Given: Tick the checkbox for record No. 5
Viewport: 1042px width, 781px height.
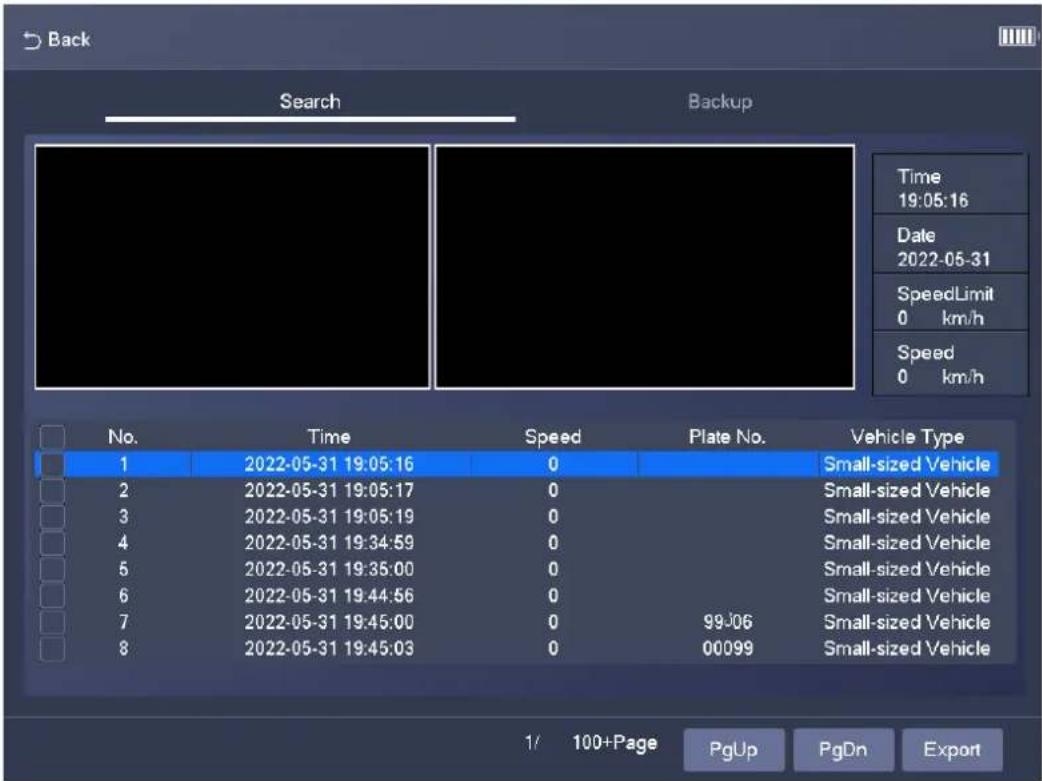Looking at the screenshot, I should (52, 569).
